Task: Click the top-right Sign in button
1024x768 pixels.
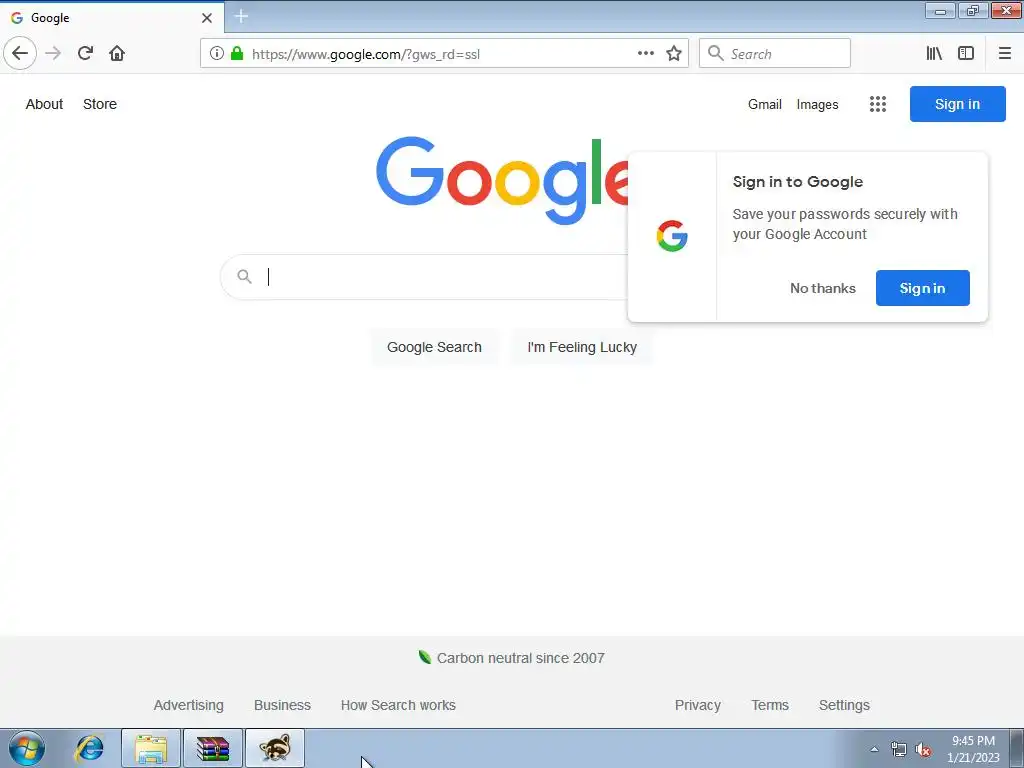Action: click(957, 104)
